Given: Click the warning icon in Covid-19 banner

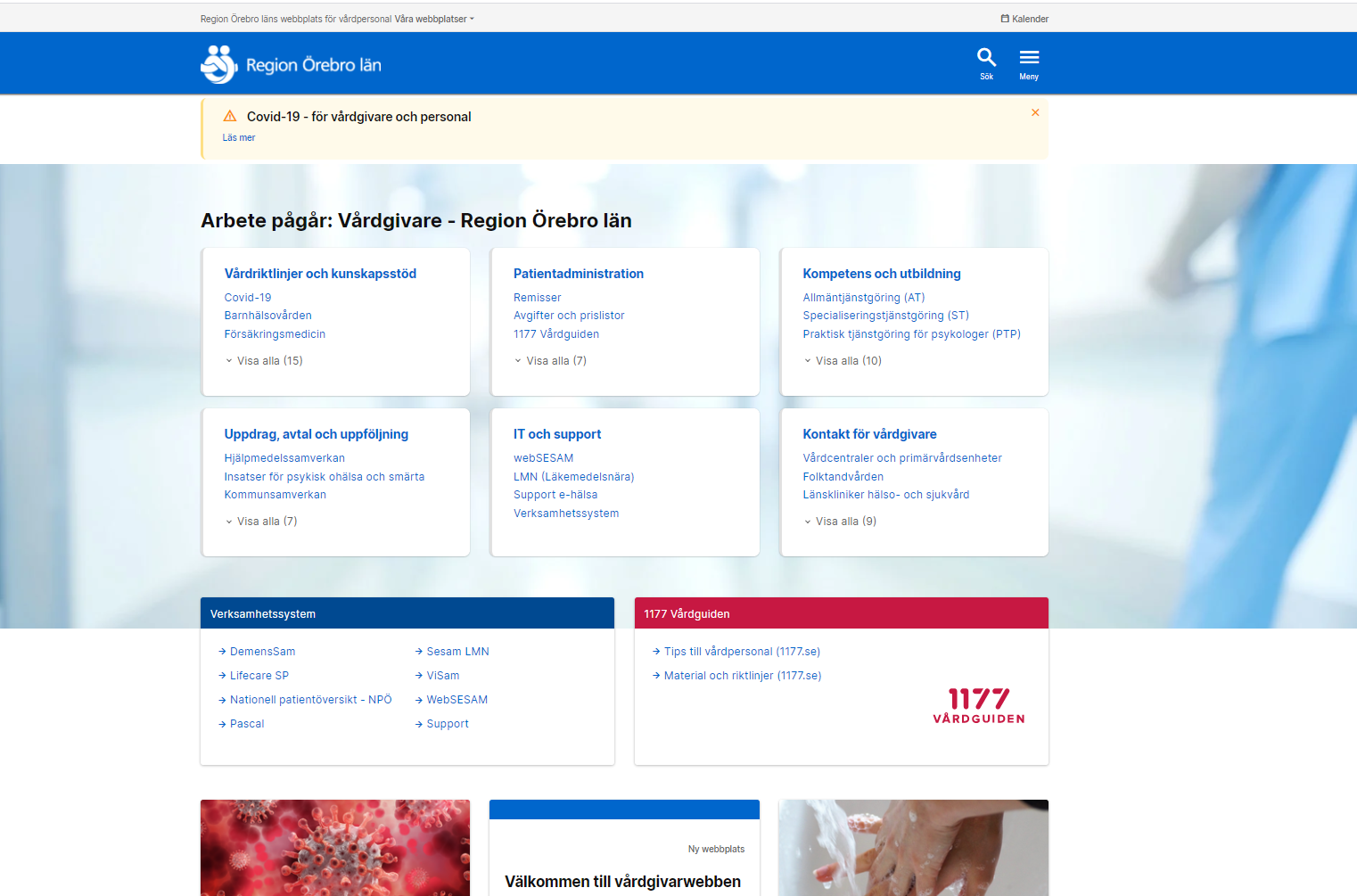Looking at the screenshot, I should click(230, 115).
